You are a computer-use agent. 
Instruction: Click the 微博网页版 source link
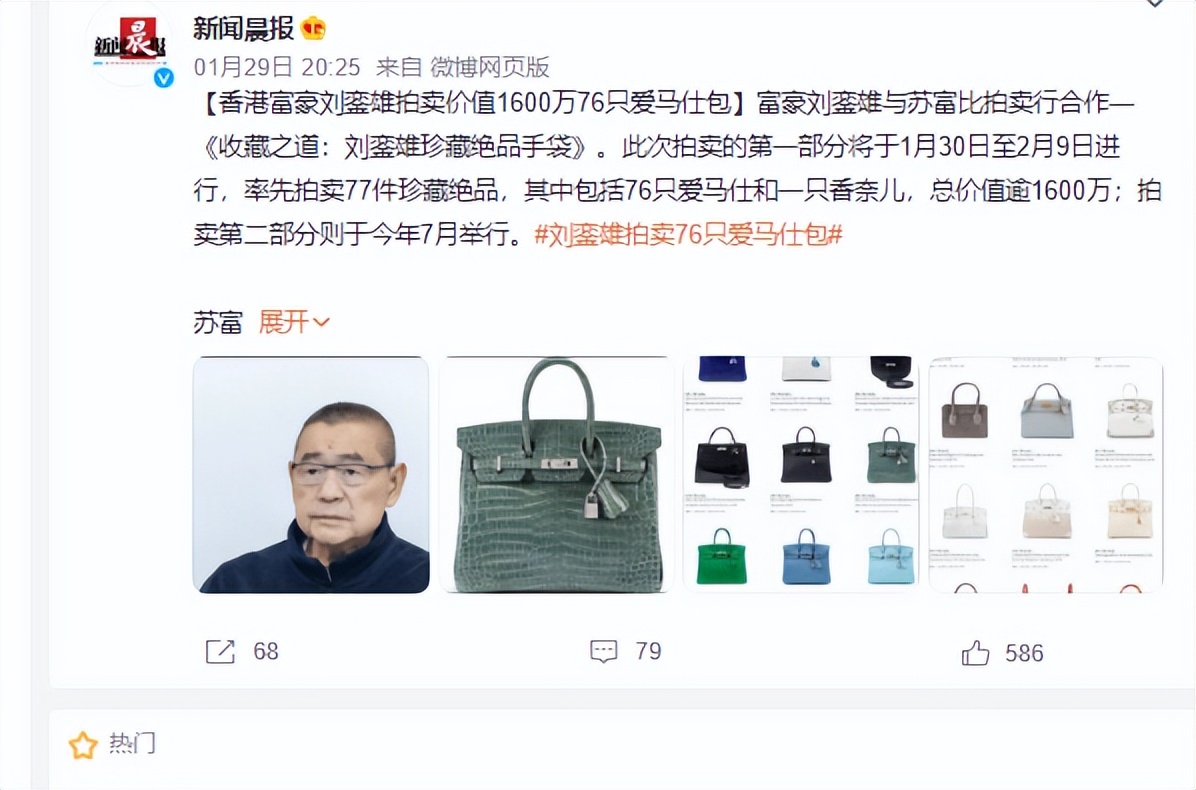(490, 68)
